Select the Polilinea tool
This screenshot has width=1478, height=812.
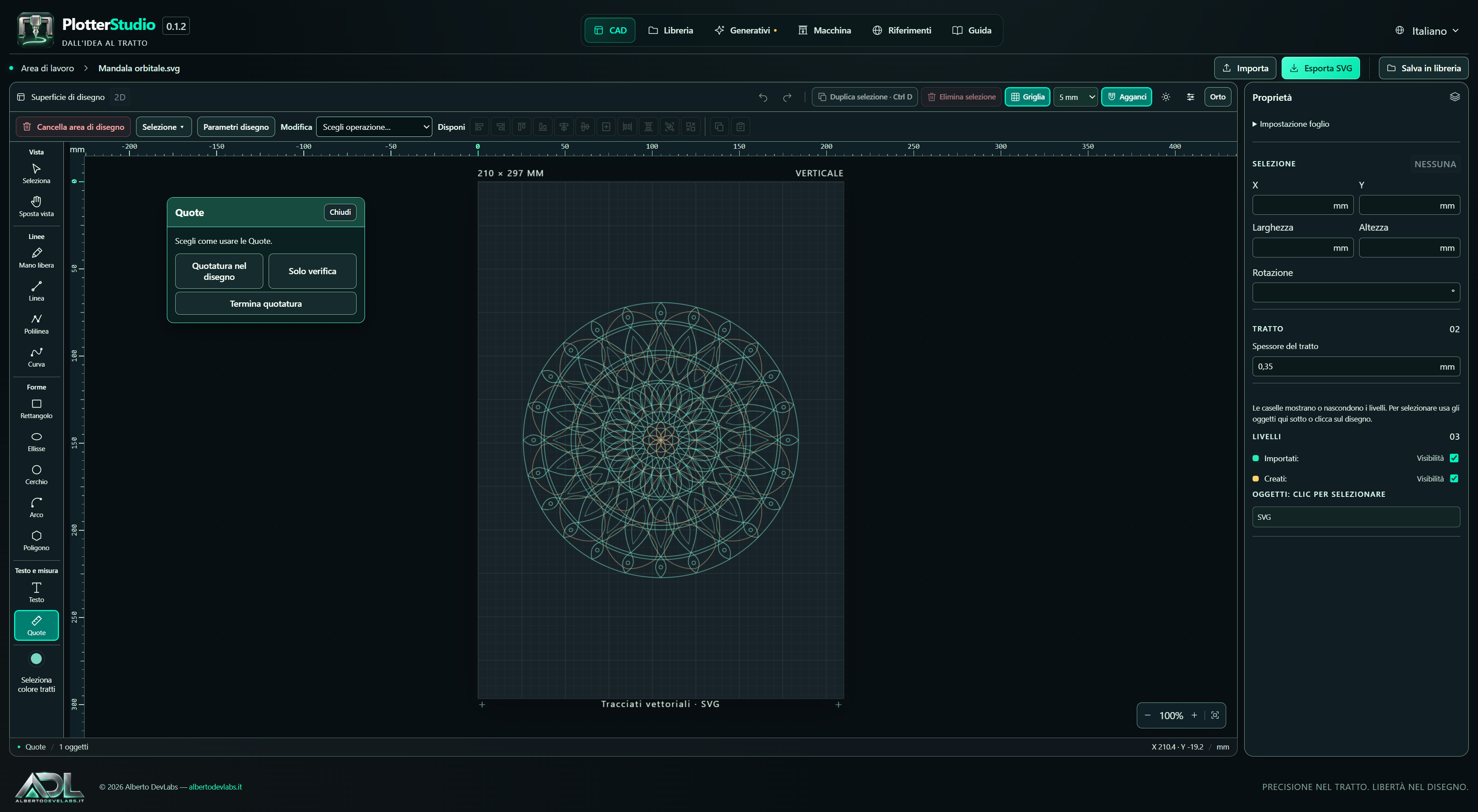36,324
